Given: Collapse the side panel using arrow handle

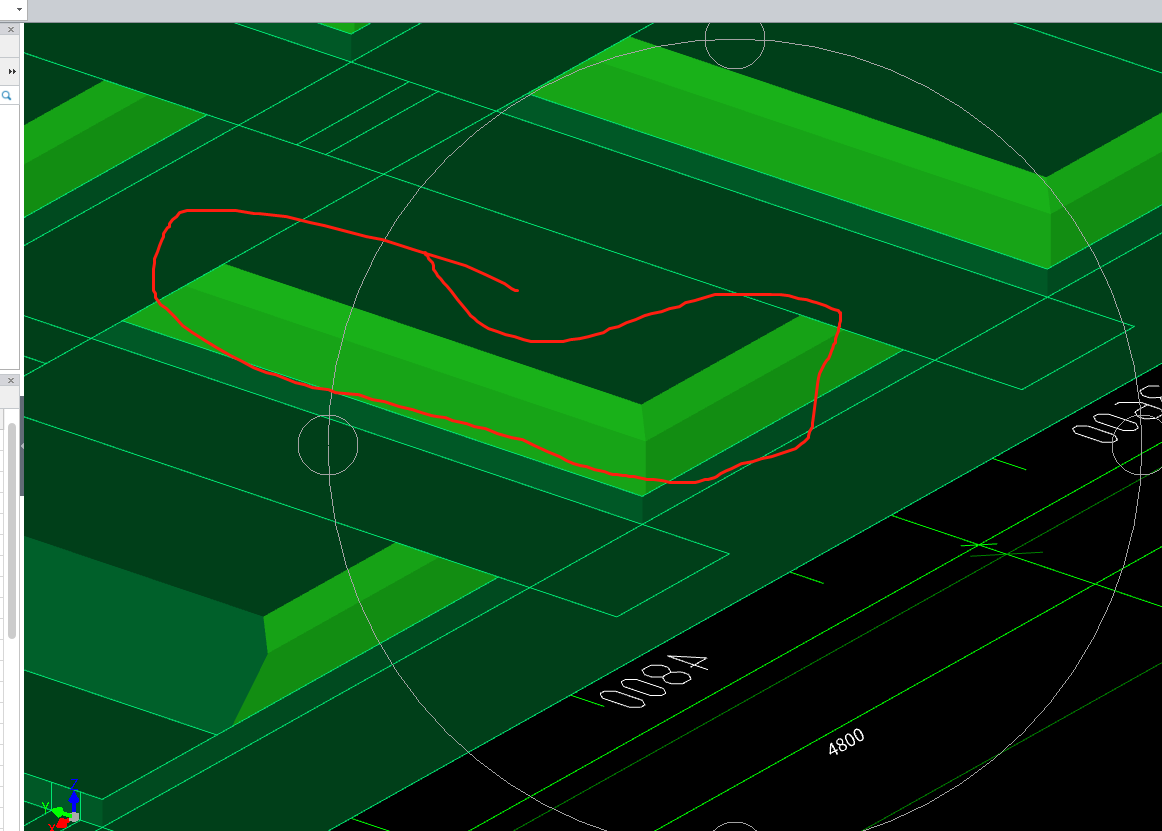Looking at the screenshot, I should click(x=21, y=446).
